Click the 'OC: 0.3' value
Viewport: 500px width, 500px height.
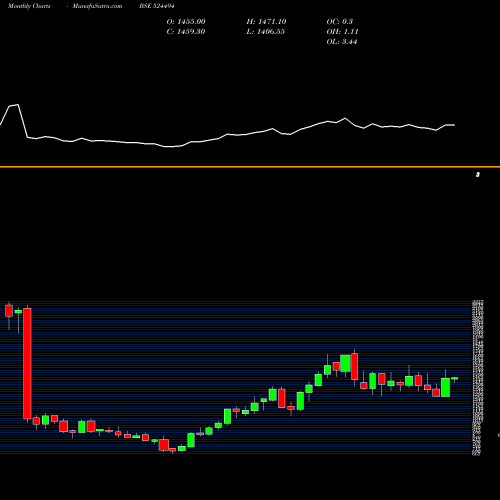pyautogui.click(x=340, y=22)
